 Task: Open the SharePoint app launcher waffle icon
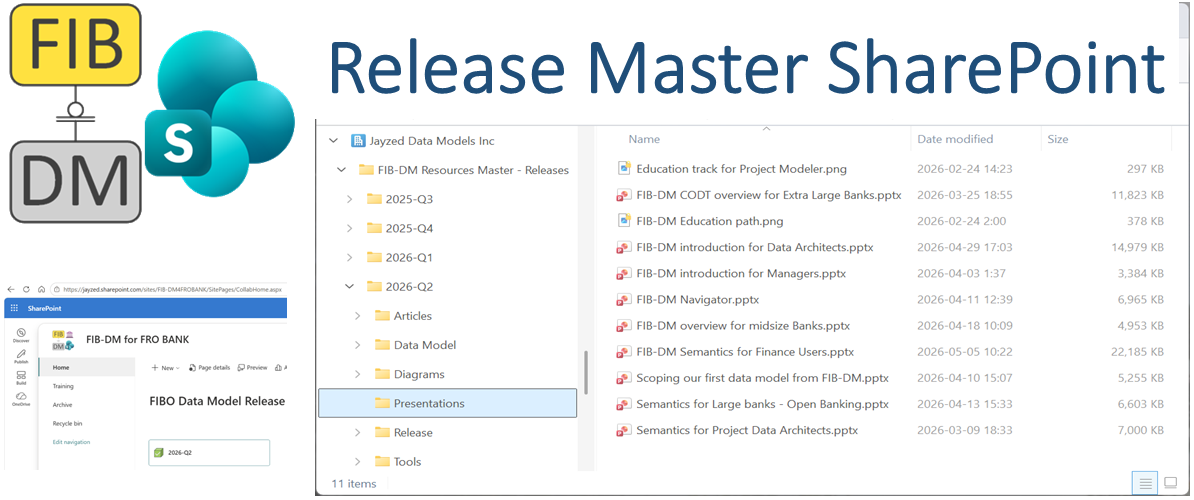tap(14, 308)
